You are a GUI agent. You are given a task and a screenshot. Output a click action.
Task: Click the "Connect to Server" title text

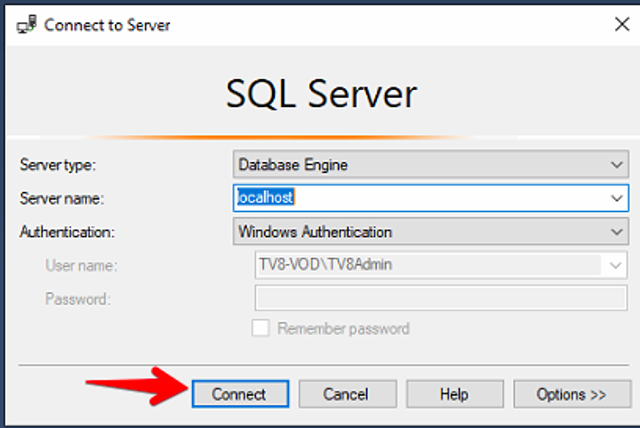pos(107,25)
